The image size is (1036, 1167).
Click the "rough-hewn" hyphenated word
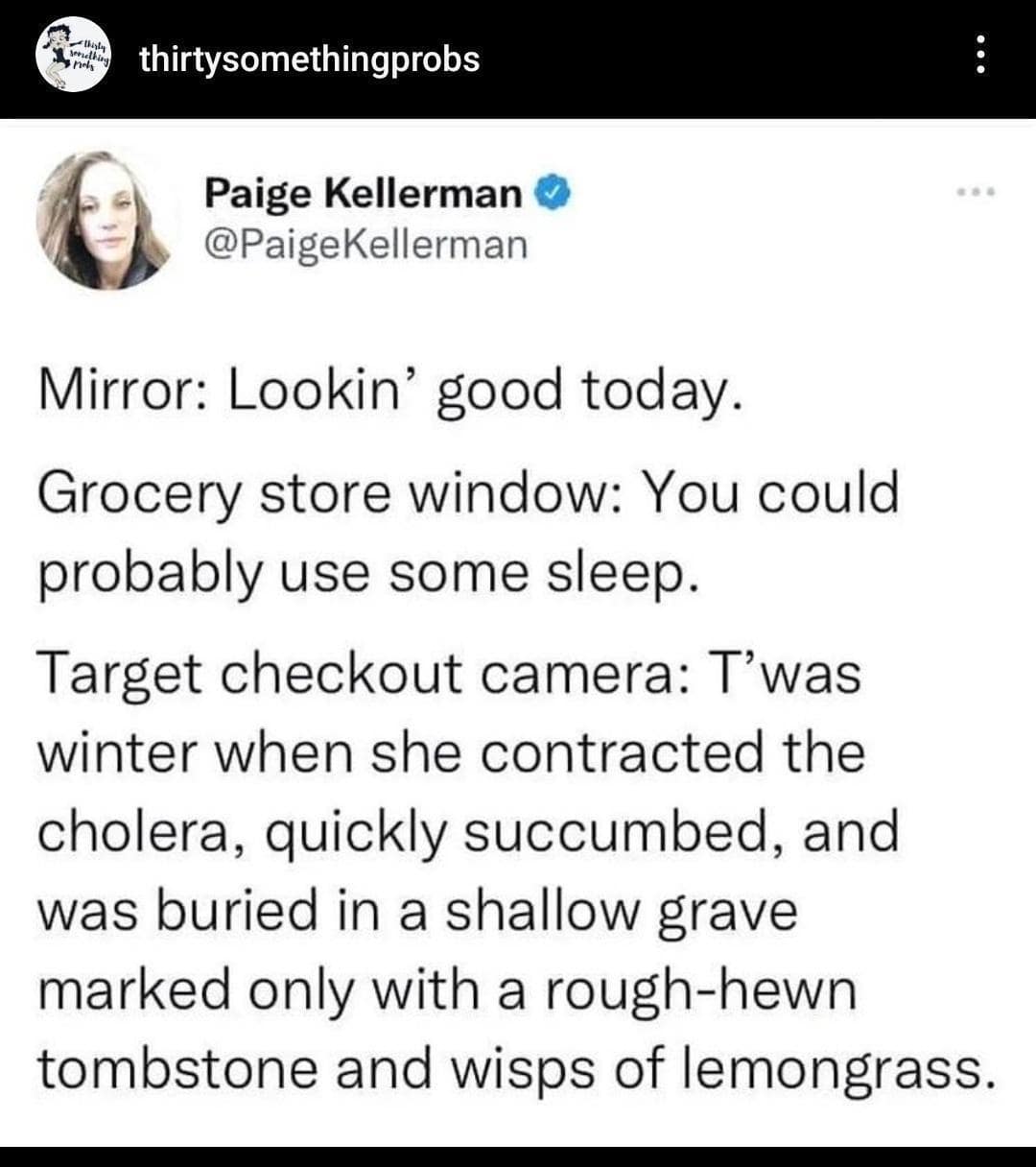click(700, 989)
